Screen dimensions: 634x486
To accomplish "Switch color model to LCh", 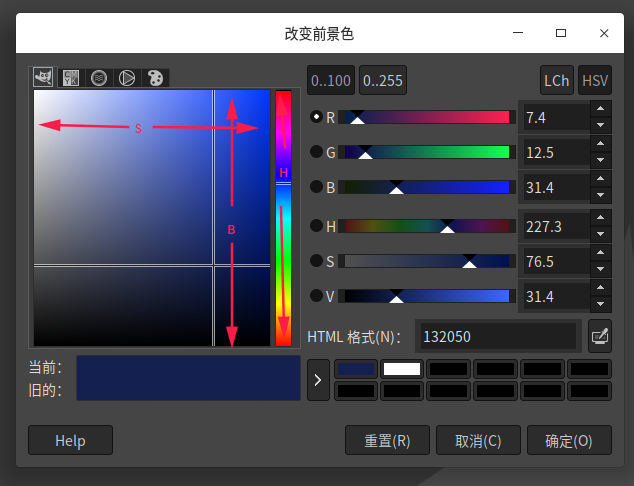I will click(557, 80).
